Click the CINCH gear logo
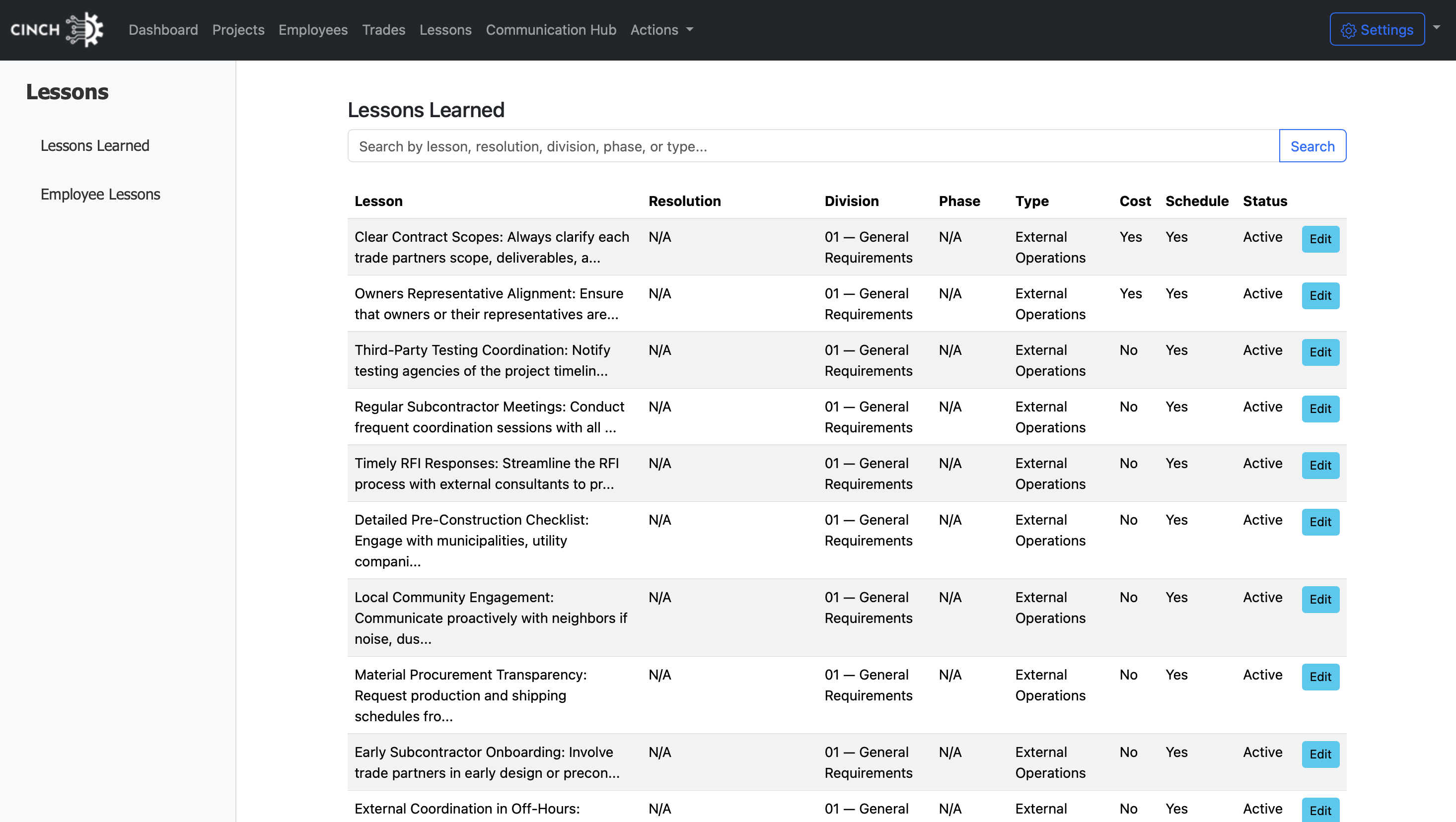Viewport: 1456px width, 822px height. coord(57,29)
